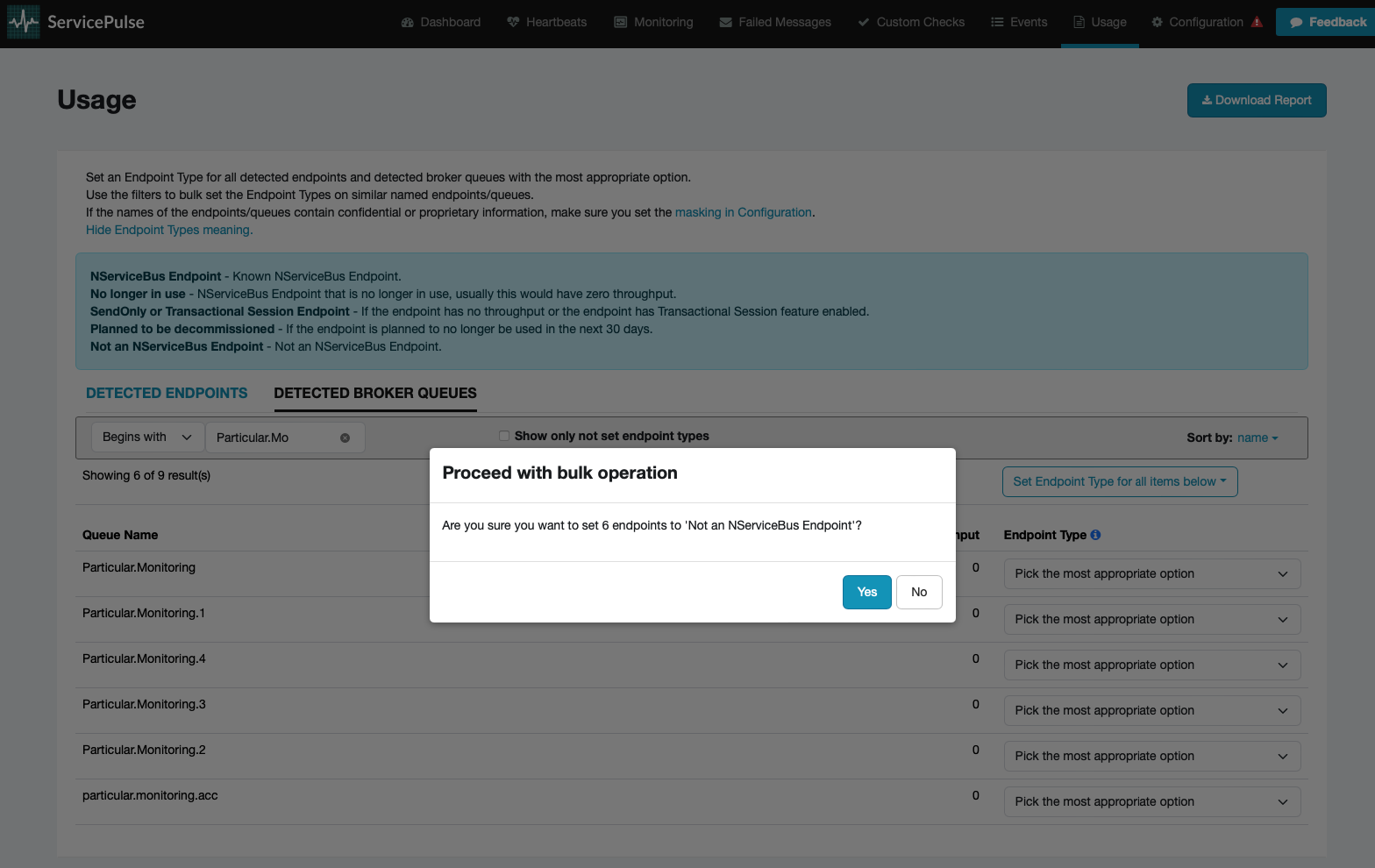Select the Usage nav item

point(1100,22)
